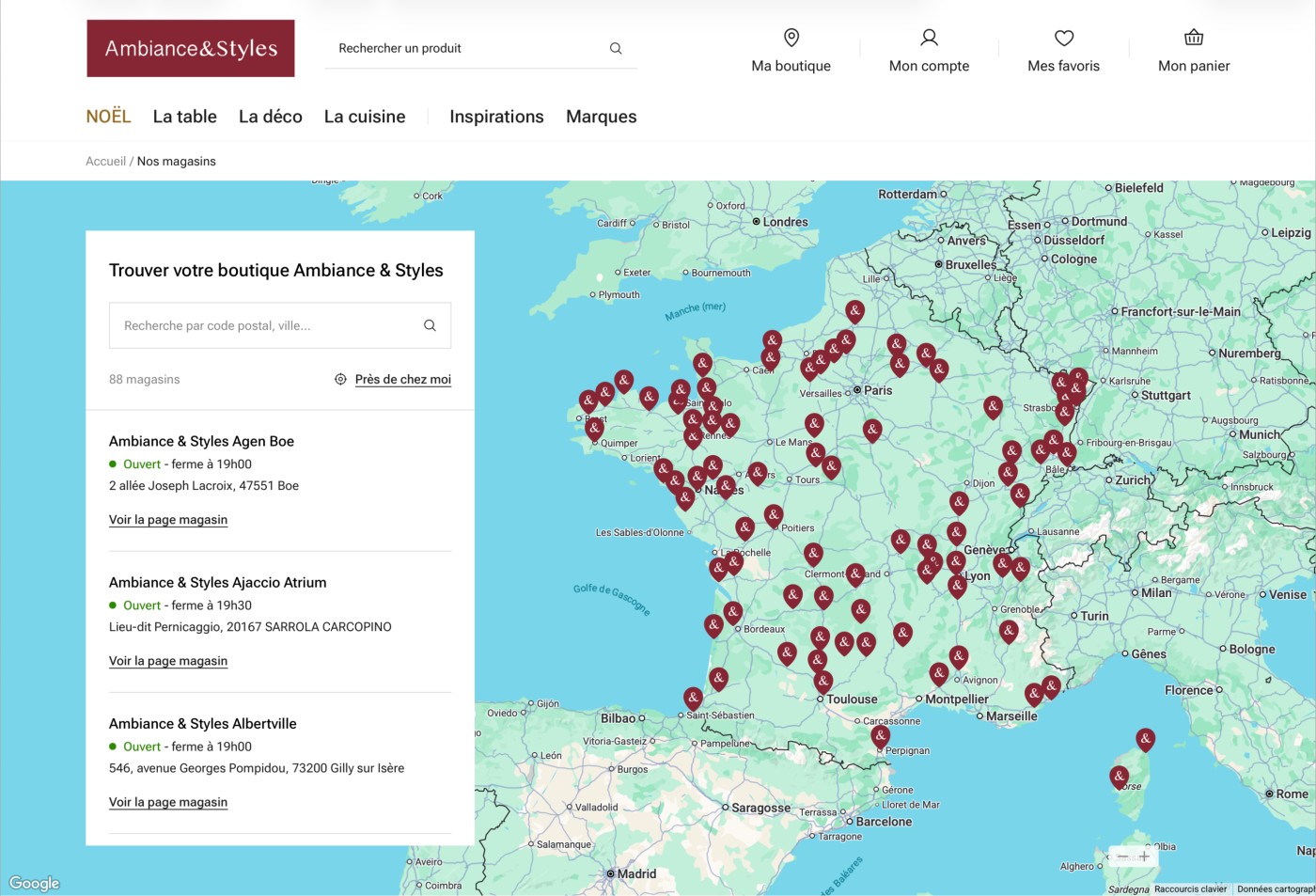Image resolution: width=1316 pixels, height=896 pixels.
Task: Select the store marker near Perpignan
Action: coord(880,734)
